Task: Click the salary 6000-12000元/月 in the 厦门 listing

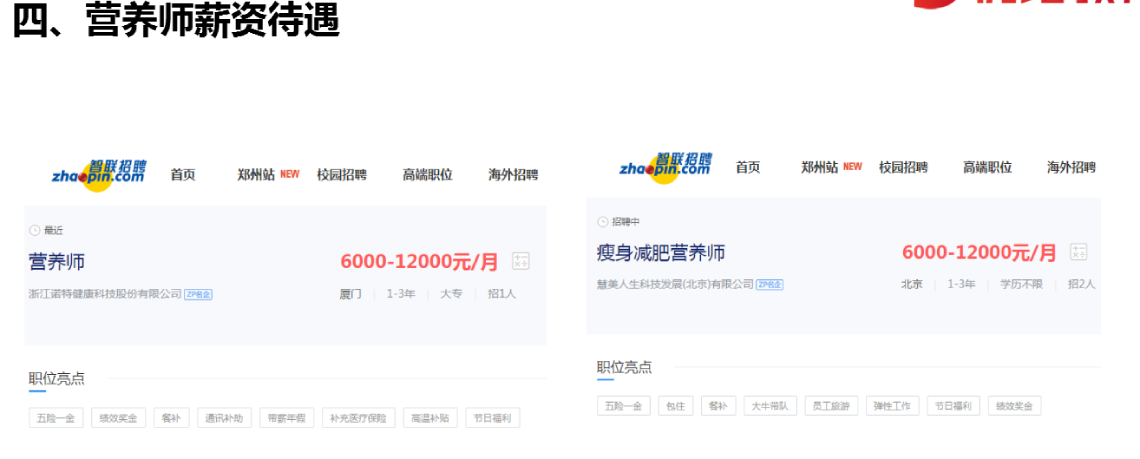Action: [x=419, y=262]
